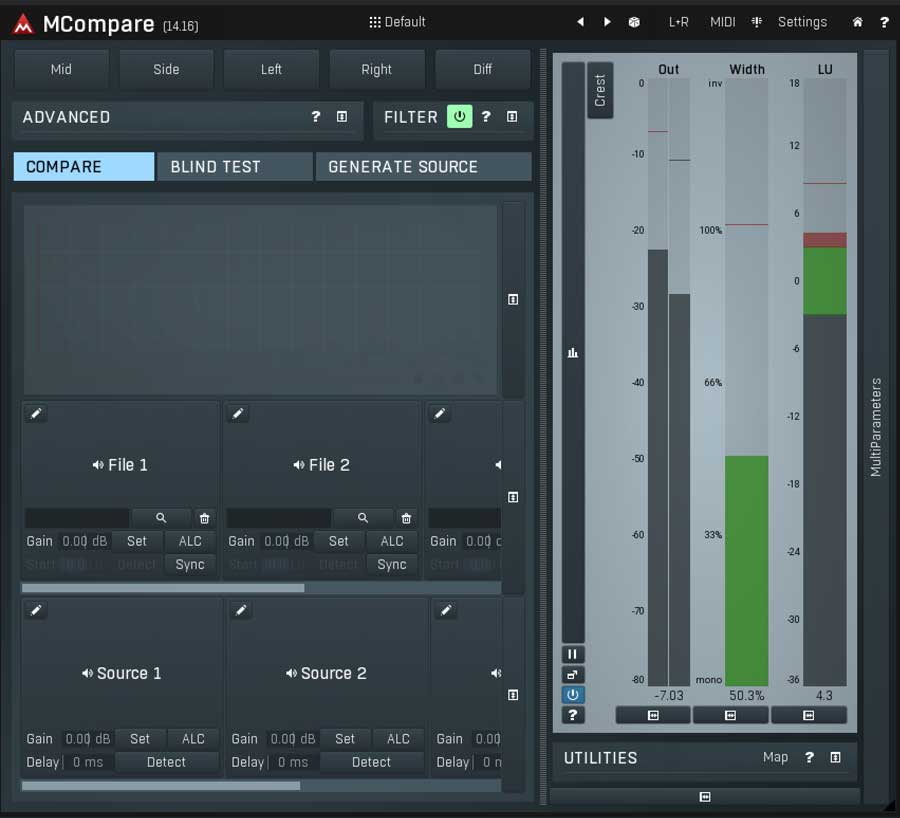Open the Crest meter tab
The width and height of the screenshot is (900, 818).
pyautogui.click(x=600, y=90)
